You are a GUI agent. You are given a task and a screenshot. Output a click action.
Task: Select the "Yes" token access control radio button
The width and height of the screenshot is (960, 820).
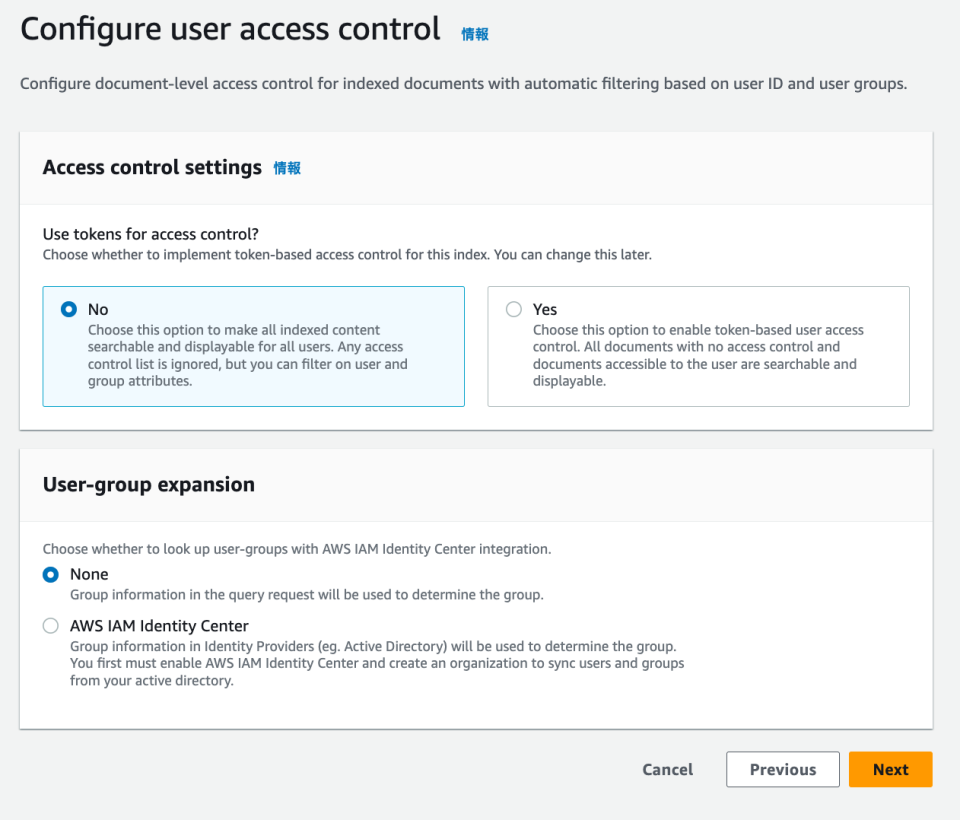click(x=513, y=309)
